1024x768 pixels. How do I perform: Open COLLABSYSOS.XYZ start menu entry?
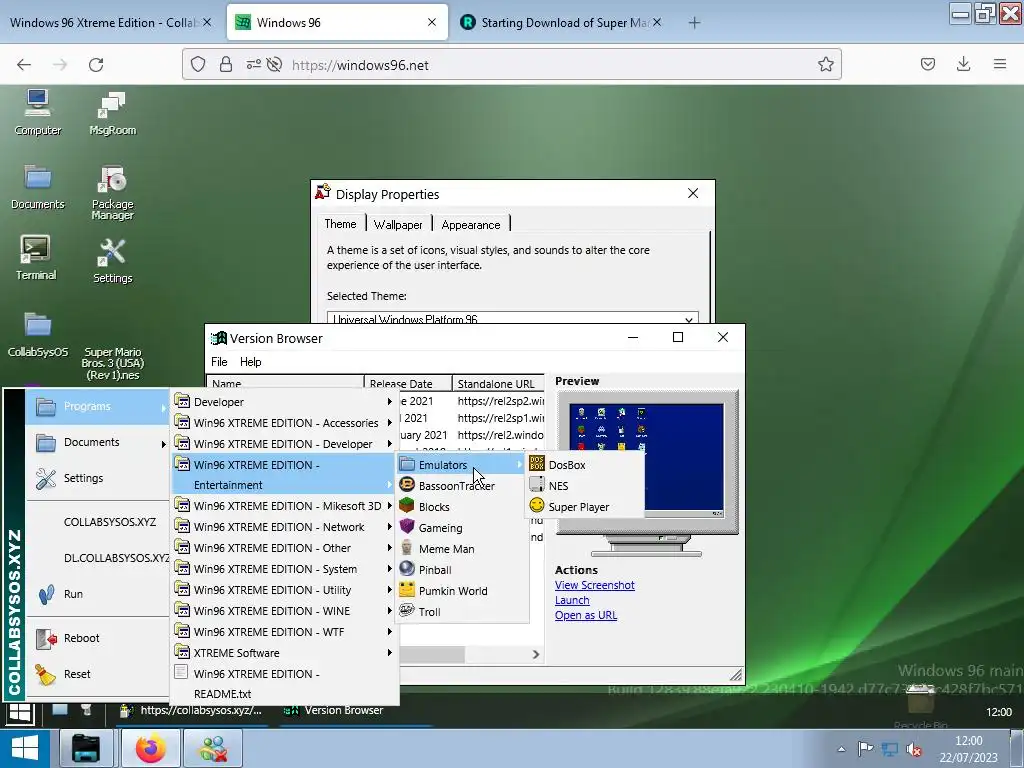pos(97,522)
